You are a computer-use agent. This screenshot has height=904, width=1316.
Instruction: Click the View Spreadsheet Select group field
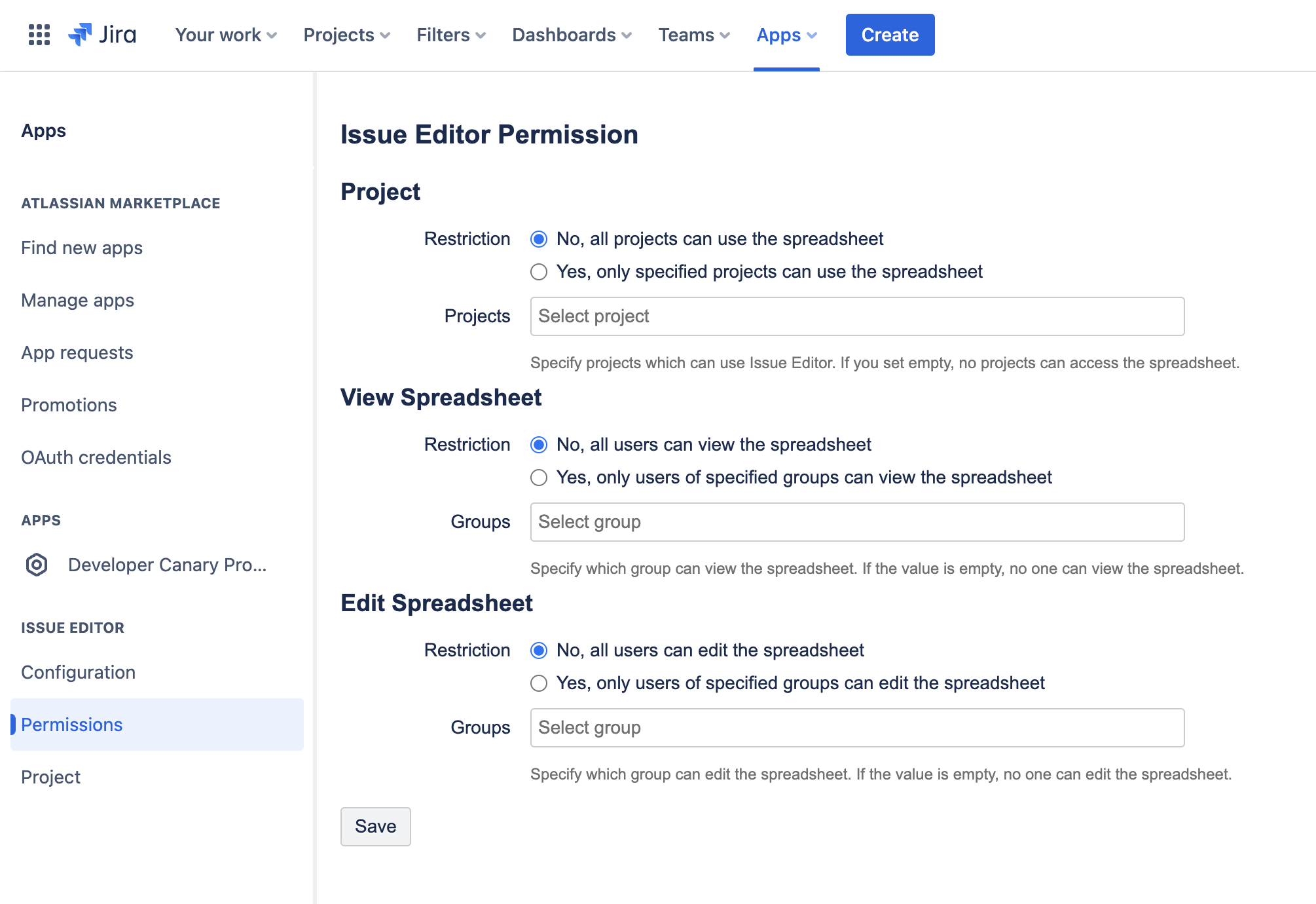click(857, 522)
